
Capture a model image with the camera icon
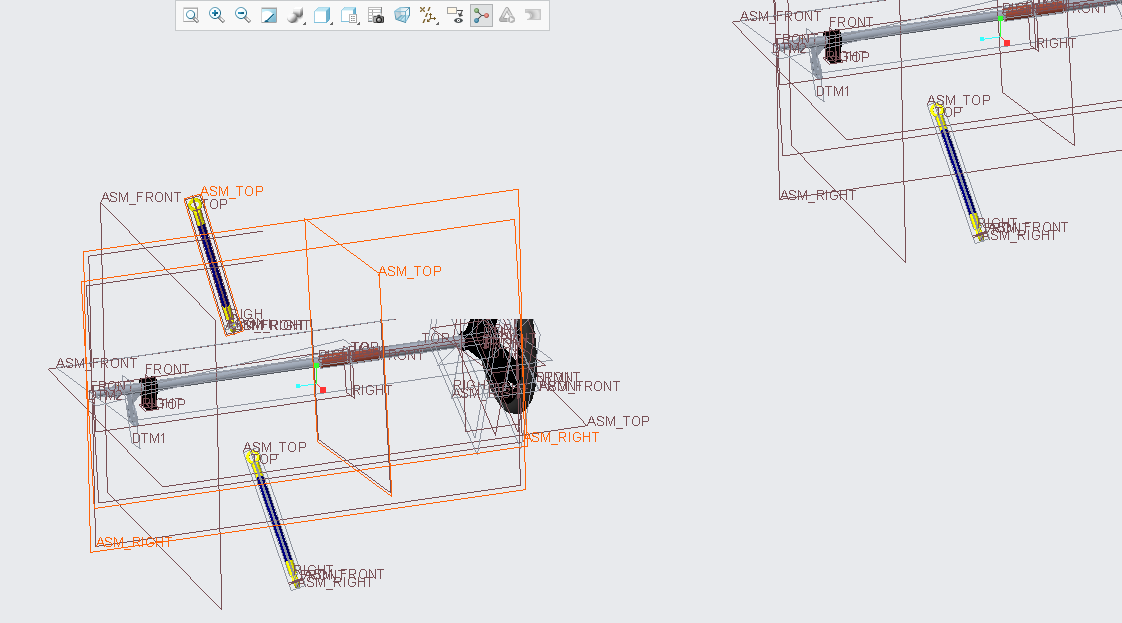coord(374,16)
